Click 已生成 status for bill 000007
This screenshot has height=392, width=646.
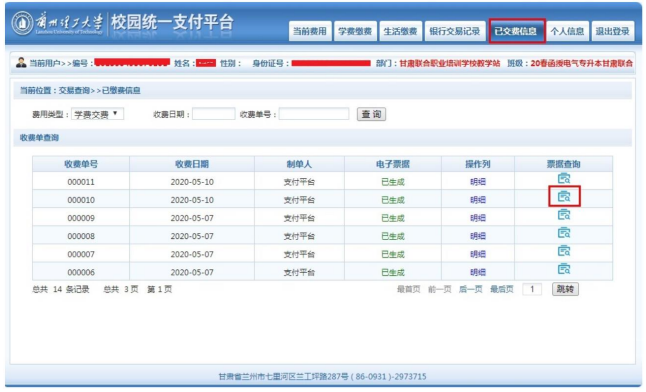[393, 254]
